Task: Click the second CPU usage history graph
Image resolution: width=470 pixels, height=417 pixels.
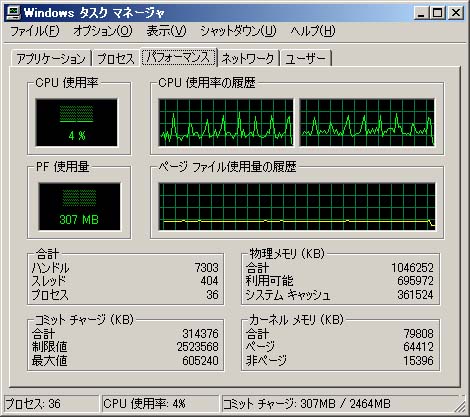Action: (x=367, y=122)
